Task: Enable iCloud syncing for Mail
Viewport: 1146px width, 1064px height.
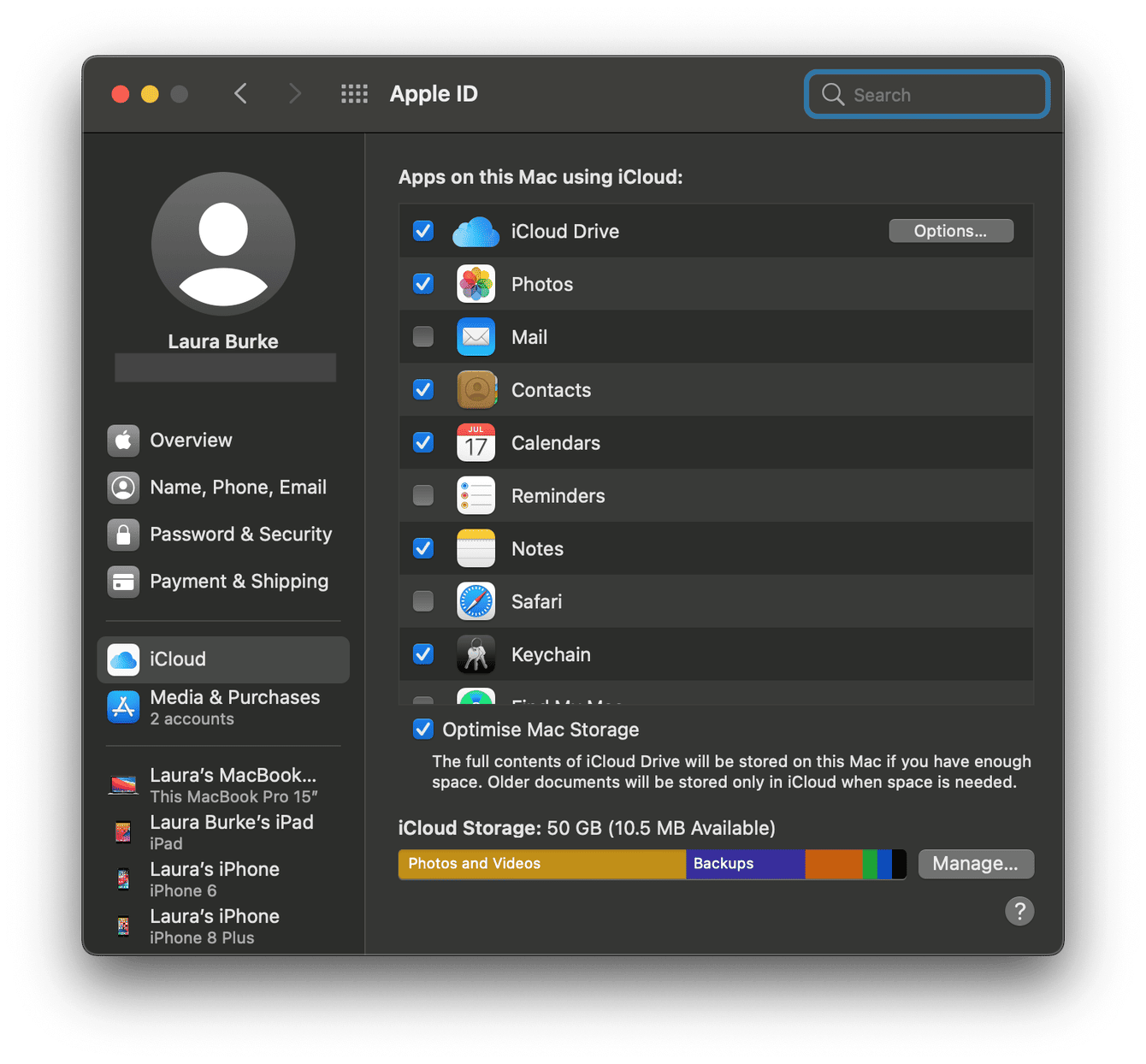Action: click(x=422, y=337)
